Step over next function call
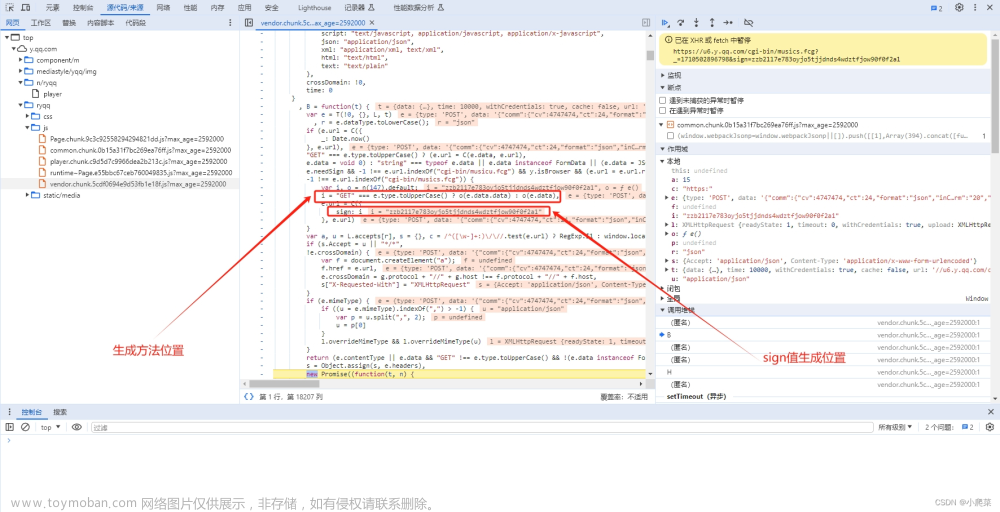 click(x=680, y=22)
